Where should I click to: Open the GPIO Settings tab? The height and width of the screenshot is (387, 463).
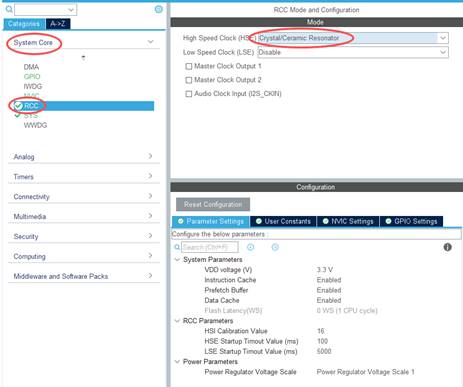point(411,221)
